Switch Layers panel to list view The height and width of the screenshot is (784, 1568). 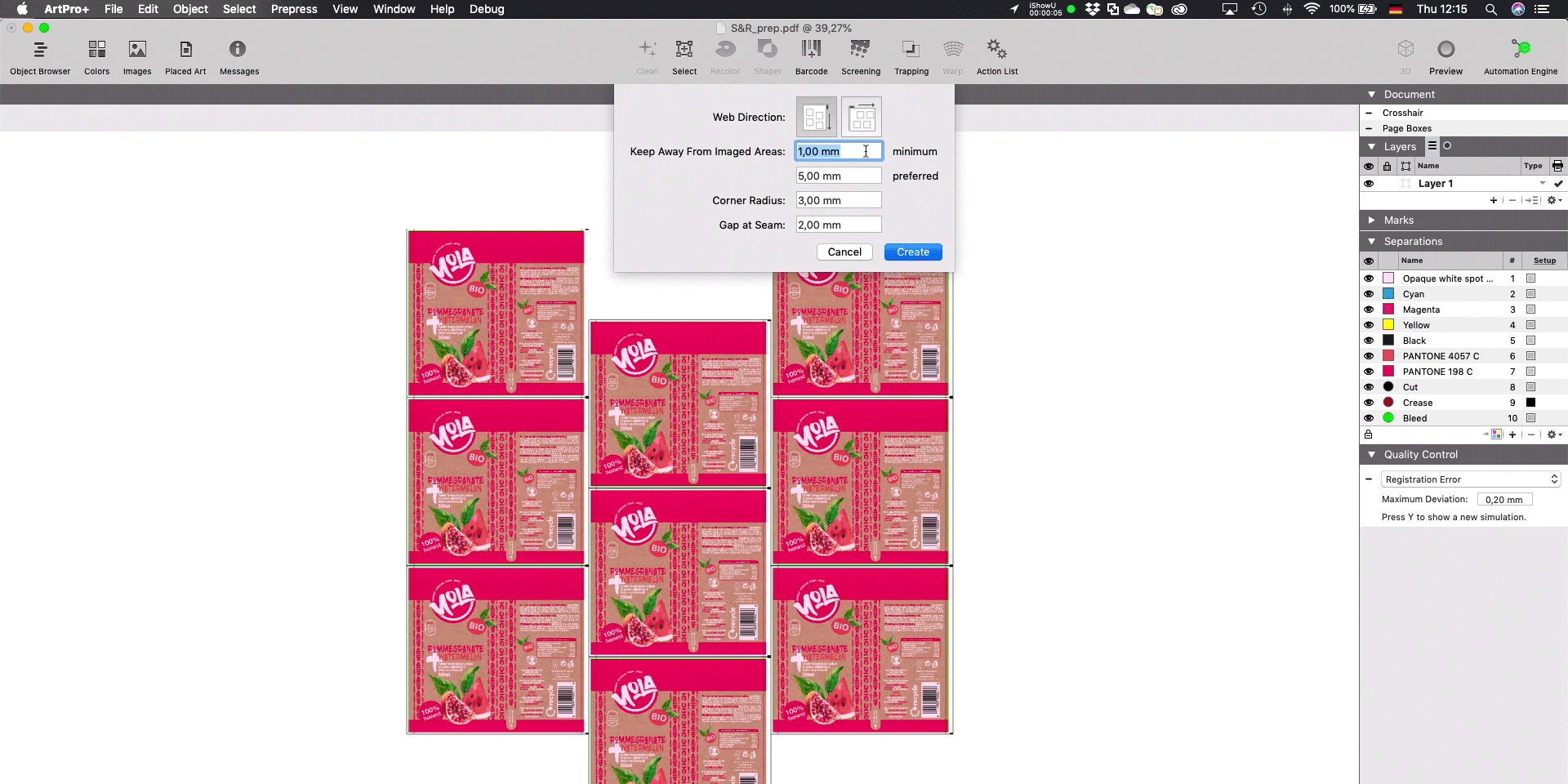coord(1432,146)
